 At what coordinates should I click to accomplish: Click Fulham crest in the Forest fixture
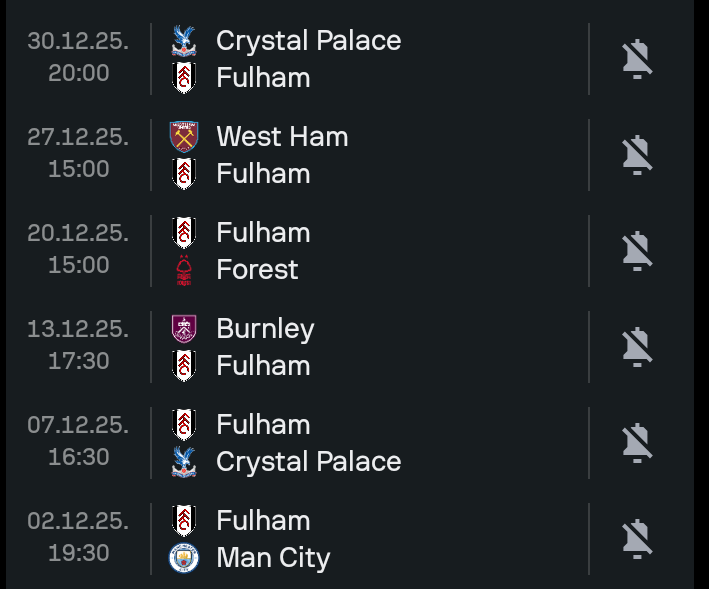pos(184,233)
